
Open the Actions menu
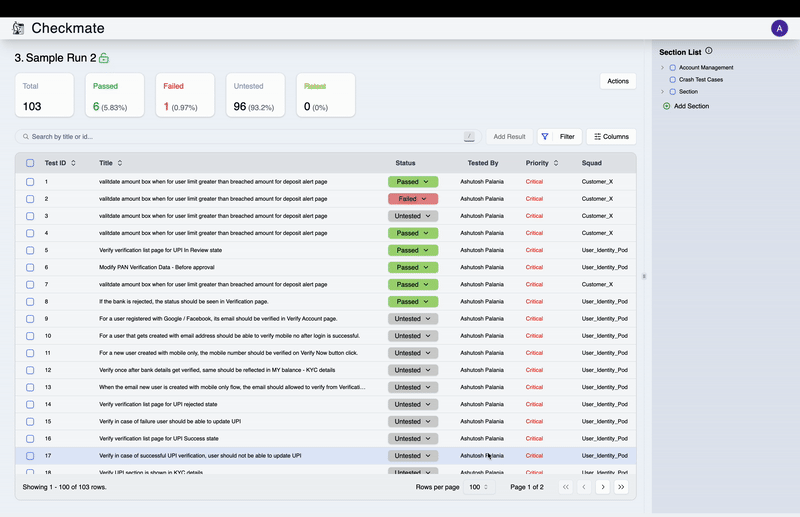tap(617, 81)
